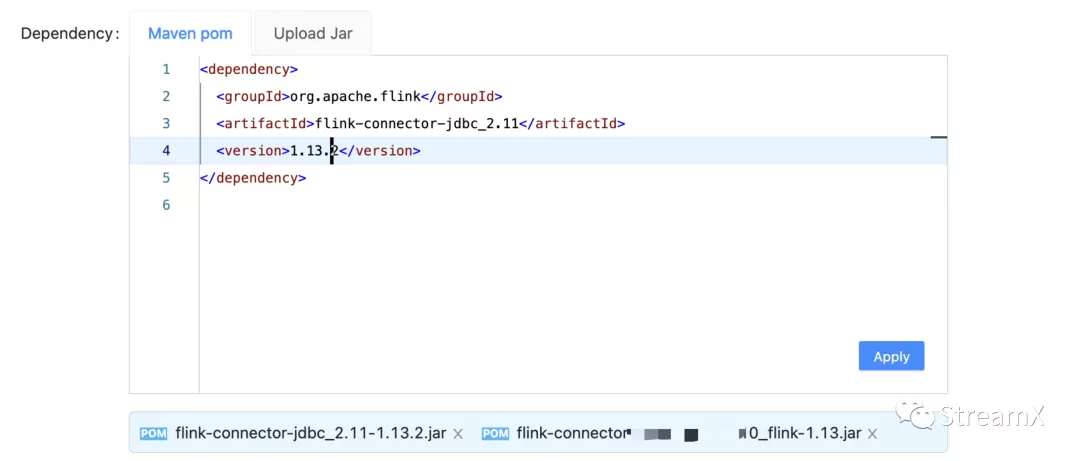Screen dimensions: 1080x461
Task: Open the Upload Jar tab
Action: click(x=313, y=33)
